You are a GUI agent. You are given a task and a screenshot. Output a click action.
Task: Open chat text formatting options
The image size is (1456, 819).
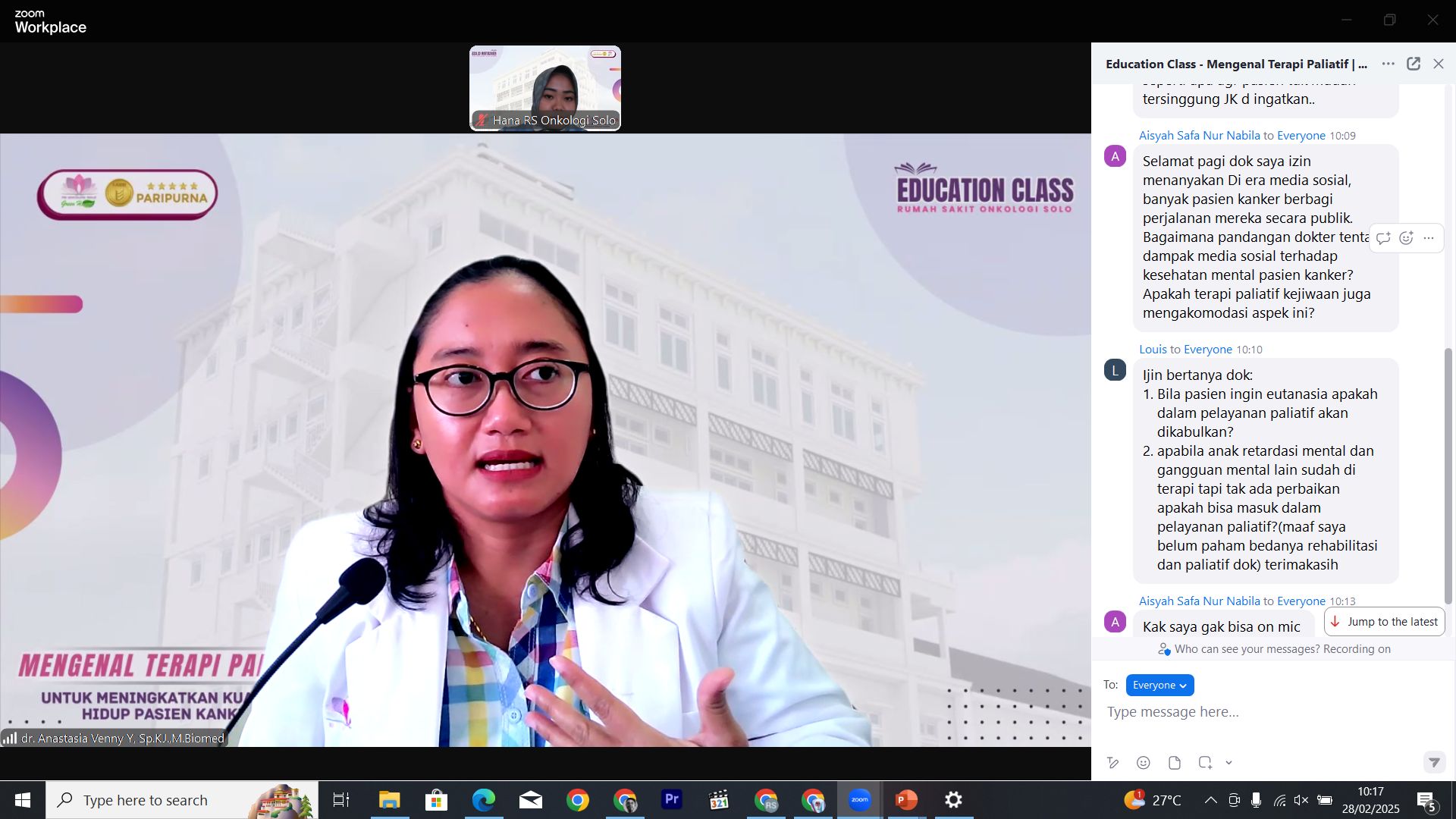pyautogui.click(x=1112, y=763)
